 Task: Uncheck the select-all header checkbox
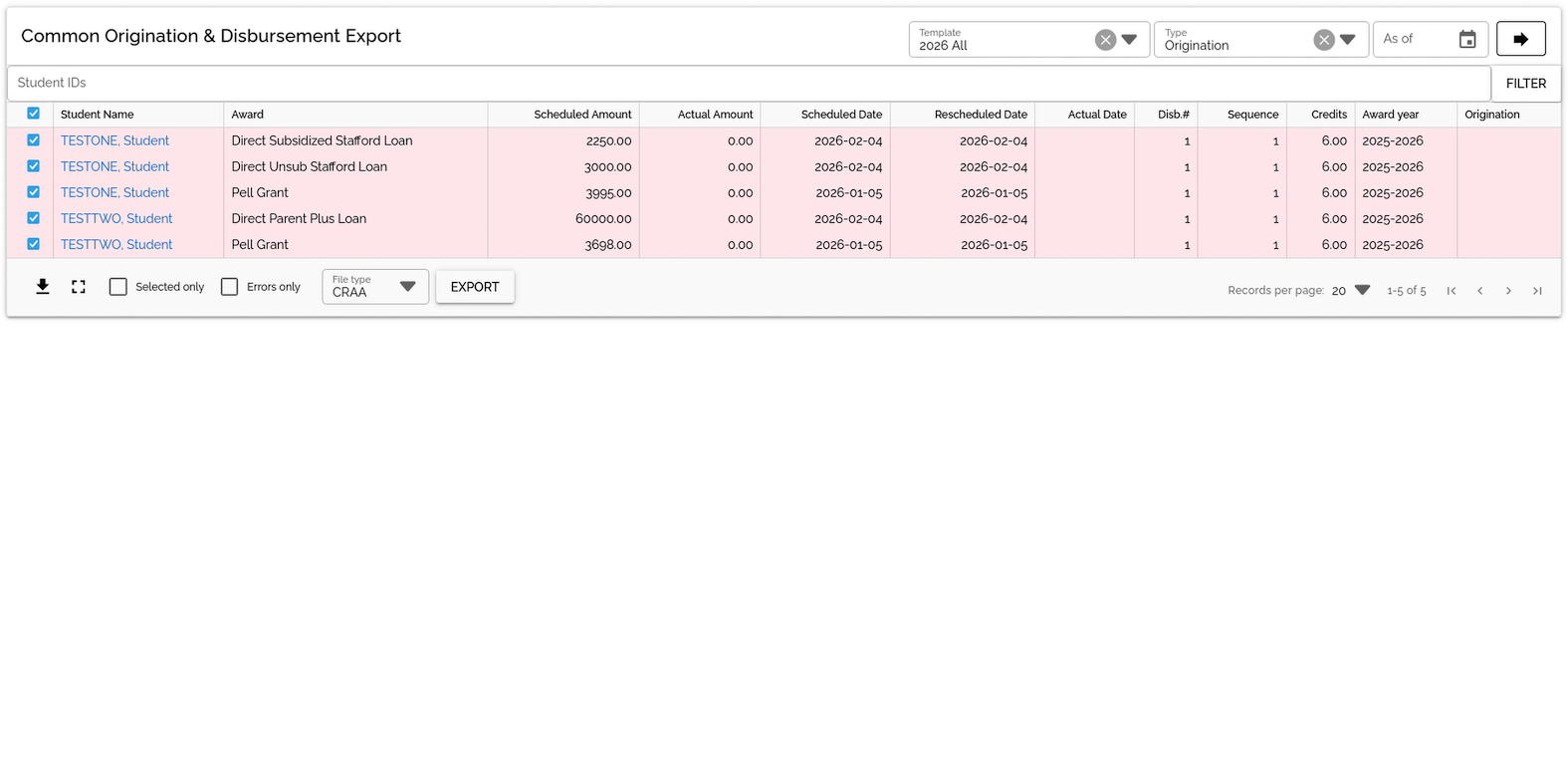point(34,114)
